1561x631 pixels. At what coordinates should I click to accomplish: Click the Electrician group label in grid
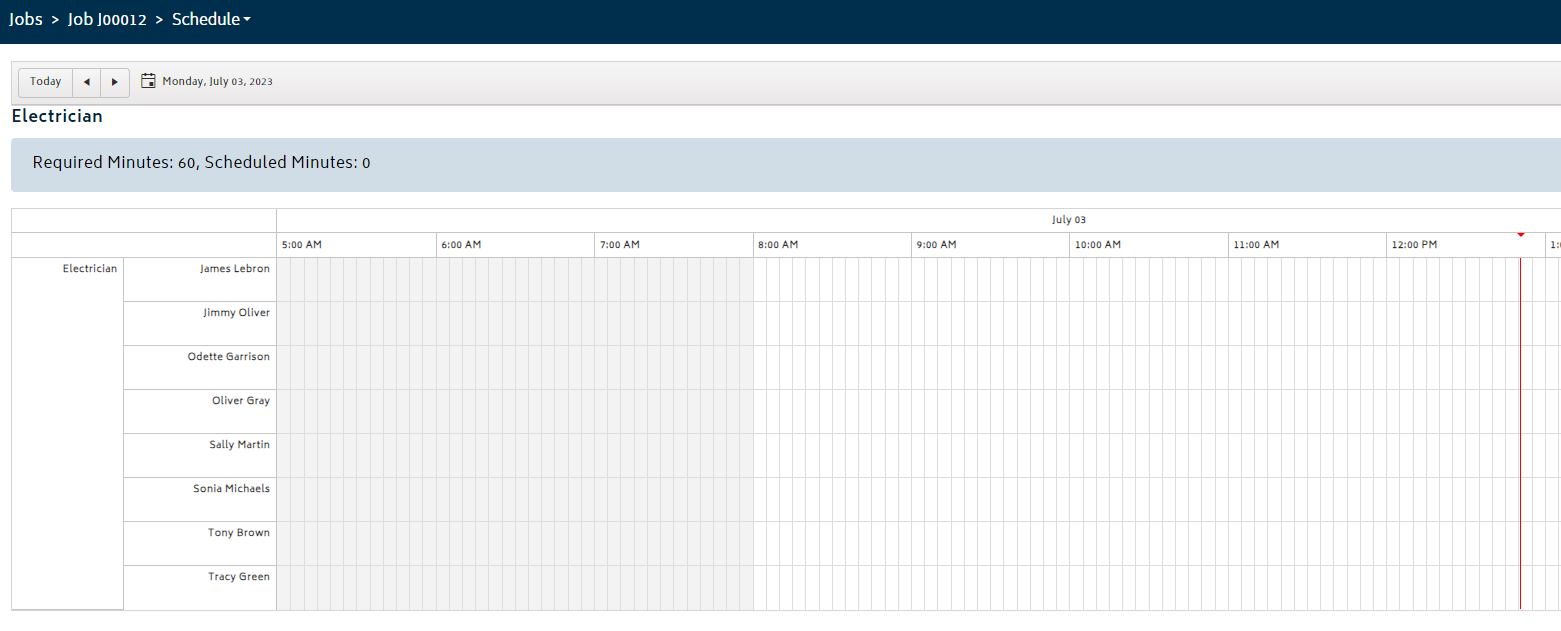[90, 269]
